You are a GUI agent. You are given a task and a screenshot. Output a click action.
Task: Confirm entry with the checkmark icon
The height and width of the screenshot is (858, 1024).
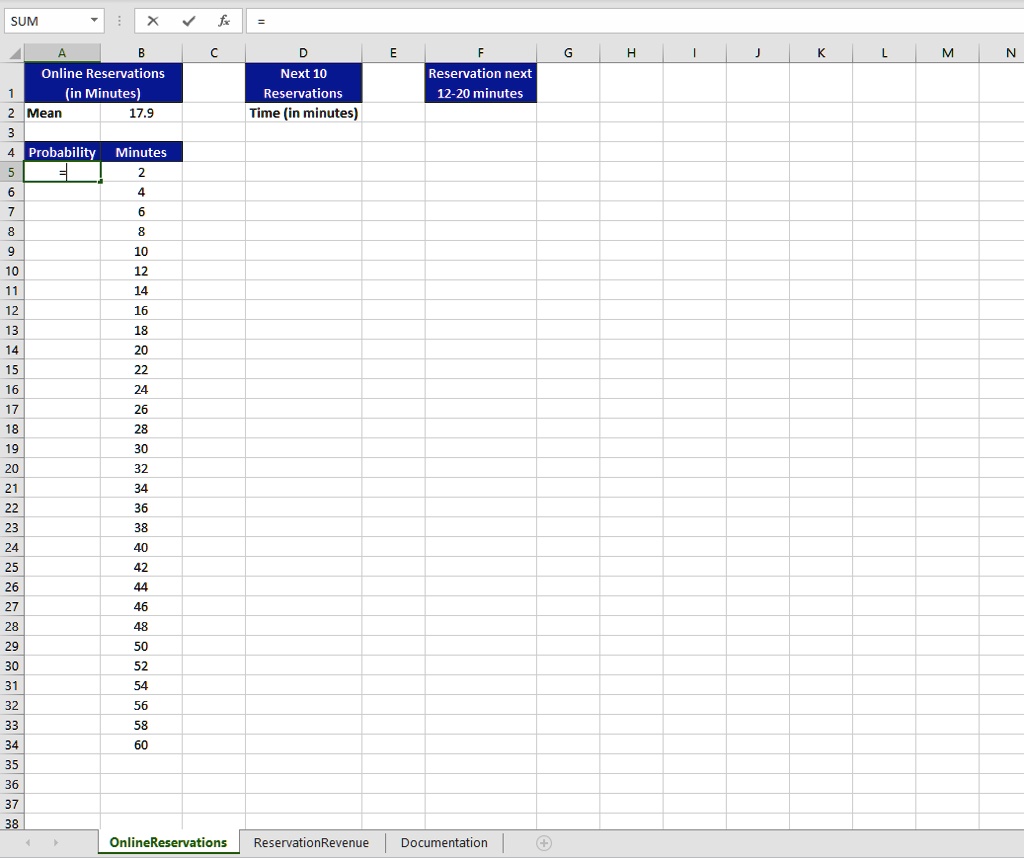coord(189,21)
